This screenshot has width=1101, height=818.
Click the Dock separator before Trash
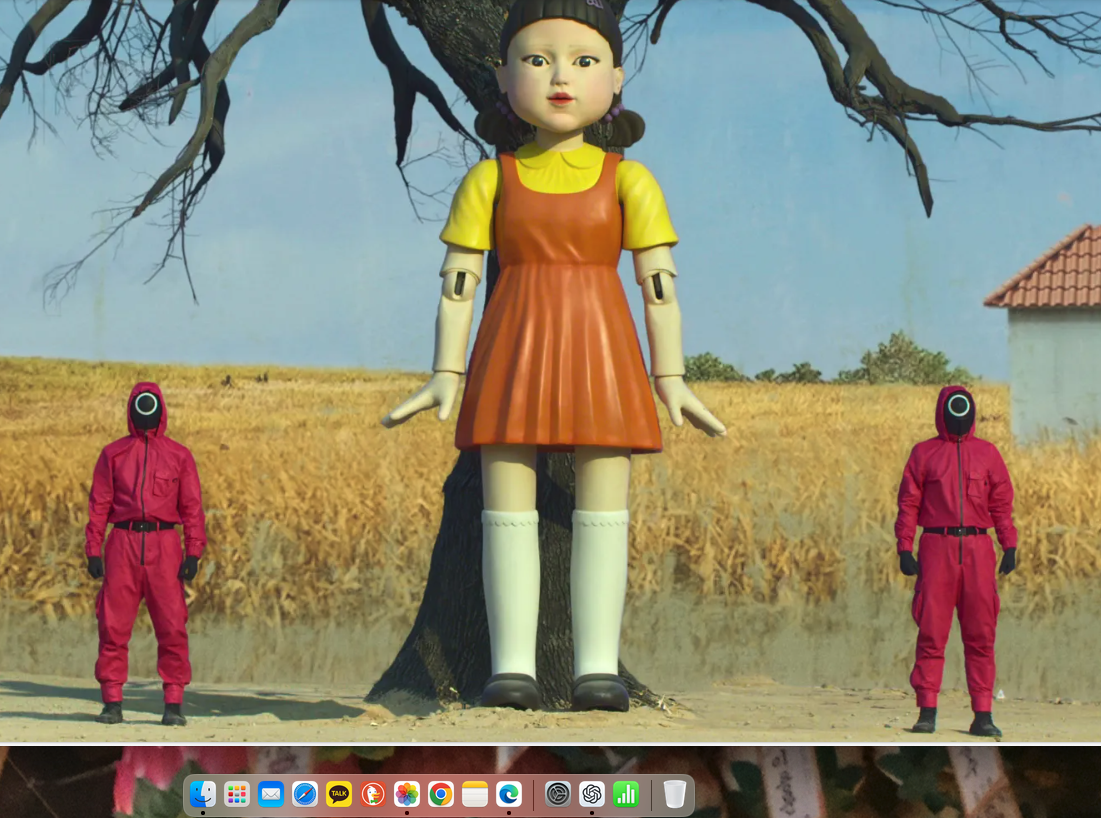651,794
